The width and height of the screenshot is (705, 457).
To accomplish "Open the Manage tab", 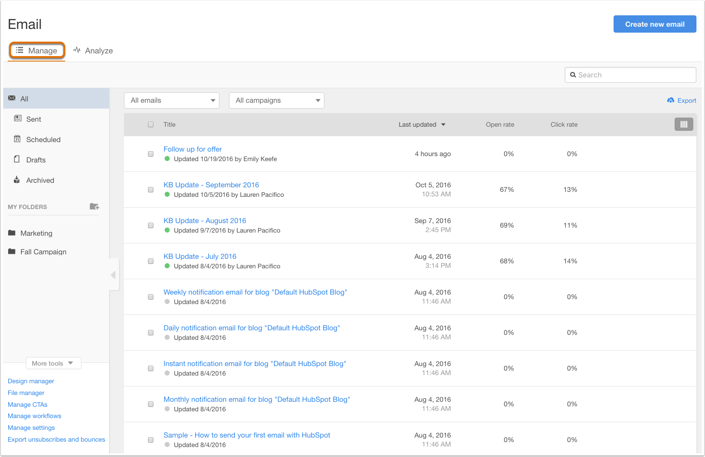I will click(x=37, y=50).
